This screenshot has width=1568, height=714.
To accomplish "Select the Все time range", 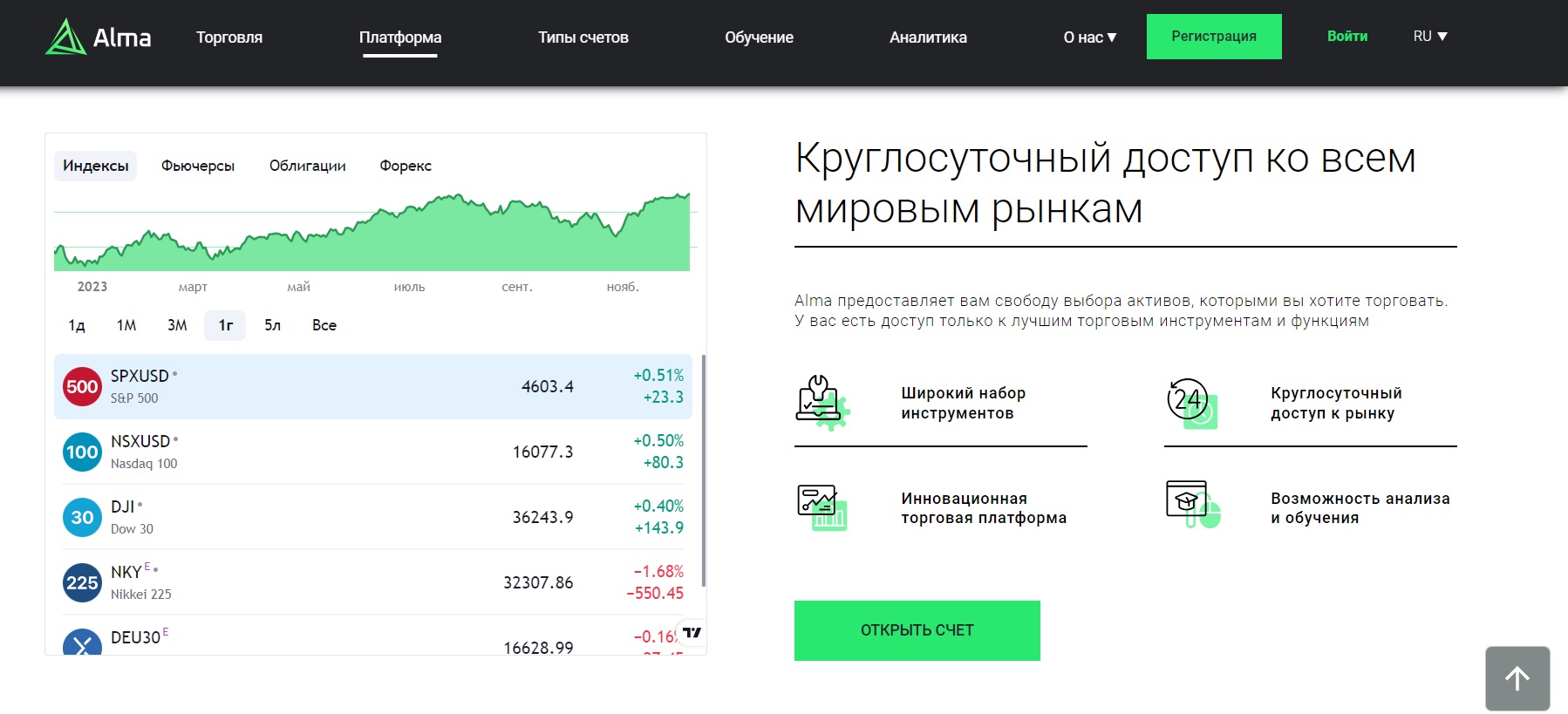I will (x=324, y=325).
